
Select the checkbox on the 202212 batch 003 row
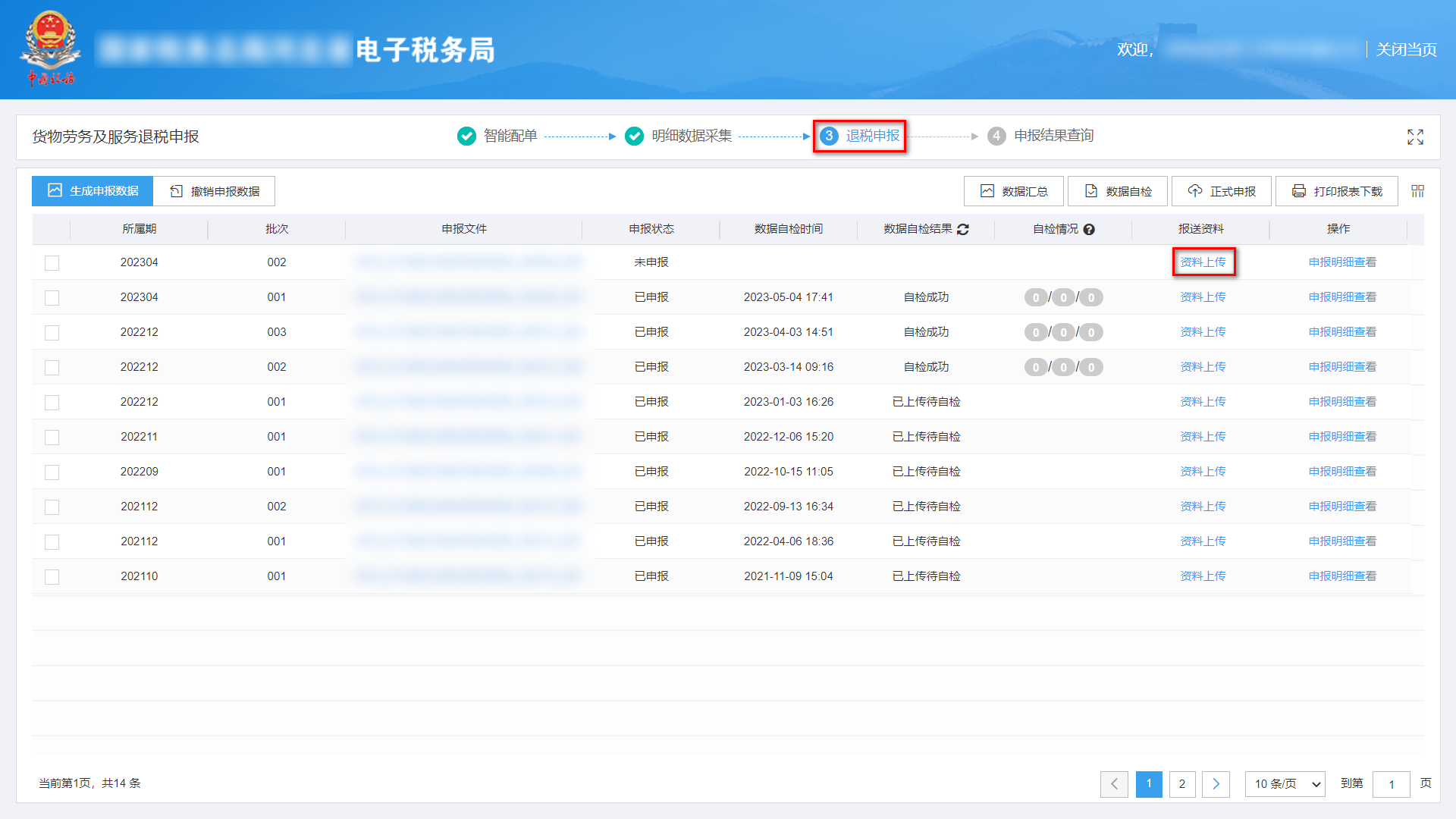click(52, 332)
